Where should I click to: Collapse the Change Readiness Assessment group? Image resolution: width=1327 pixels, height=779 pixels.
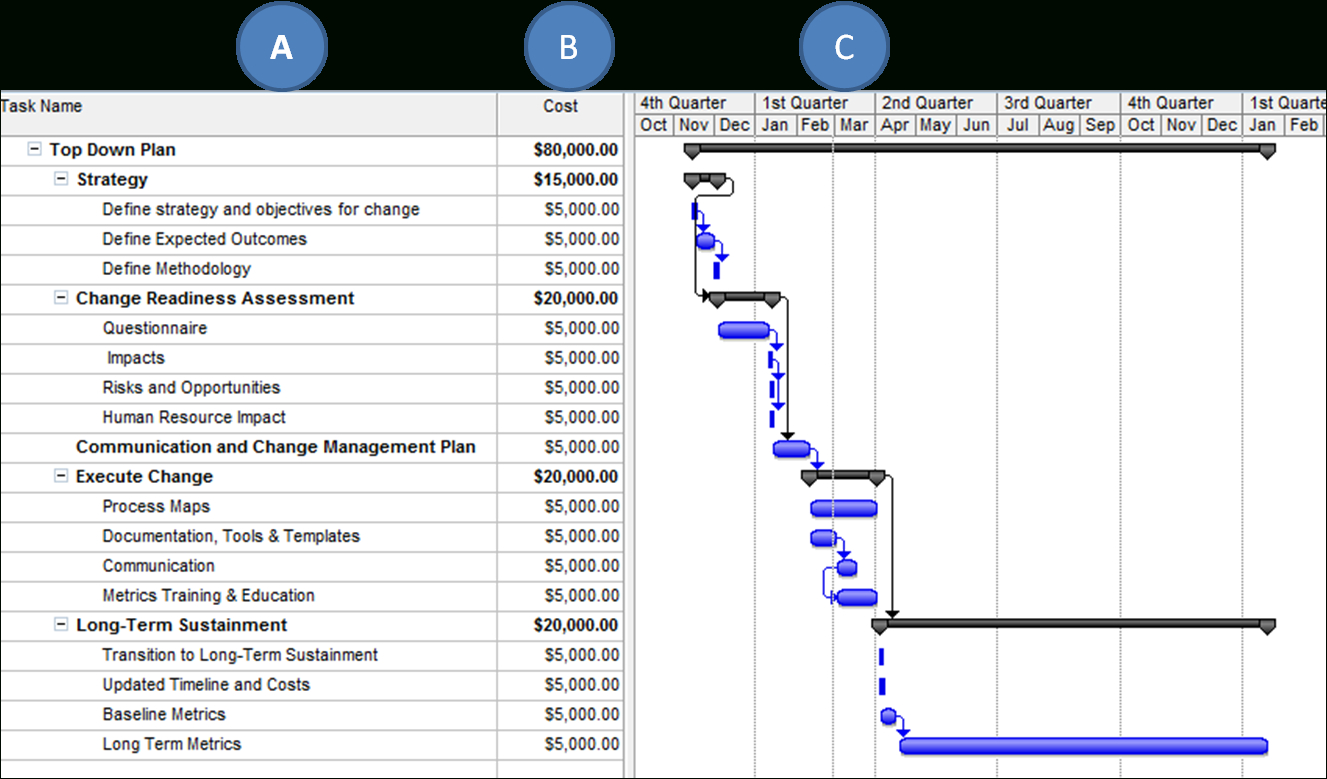point(62,298)
